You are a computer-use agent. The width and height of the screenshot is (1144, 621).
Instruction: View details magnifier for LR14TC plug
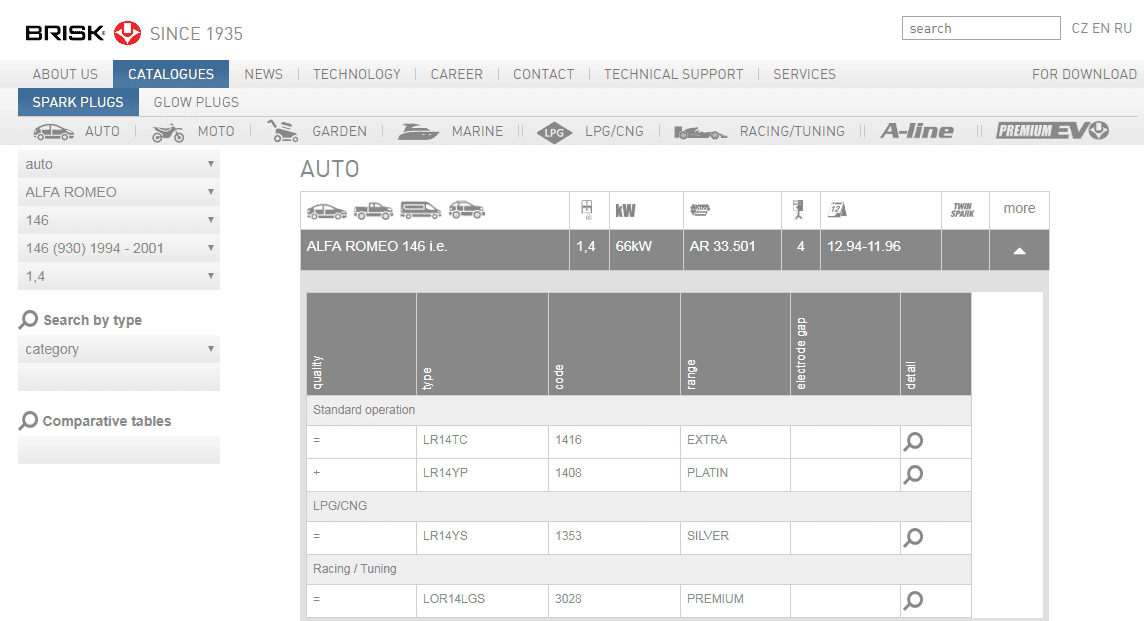(912, 442)
